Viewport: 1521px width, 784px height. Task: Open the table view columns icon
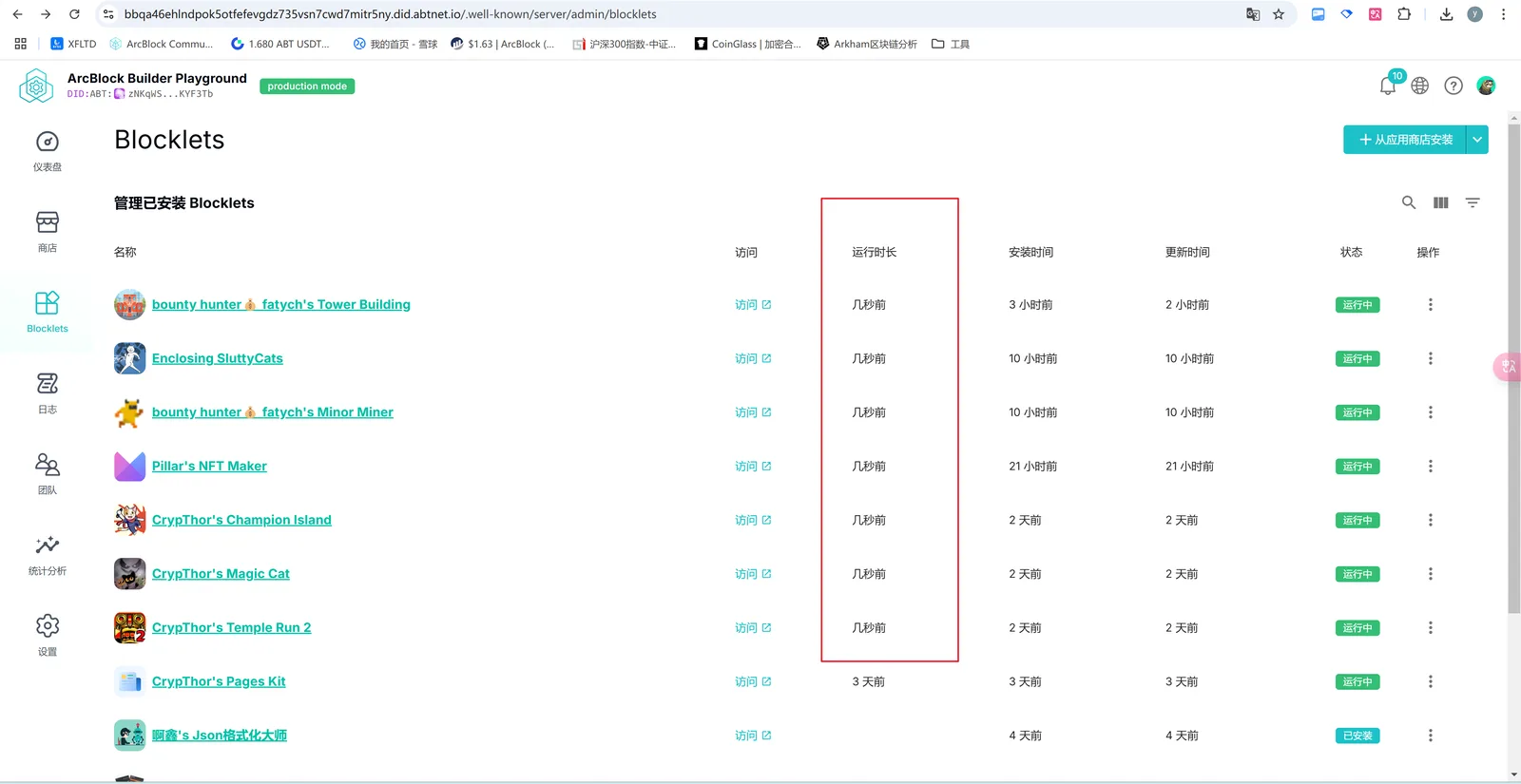click(1441, 202)
